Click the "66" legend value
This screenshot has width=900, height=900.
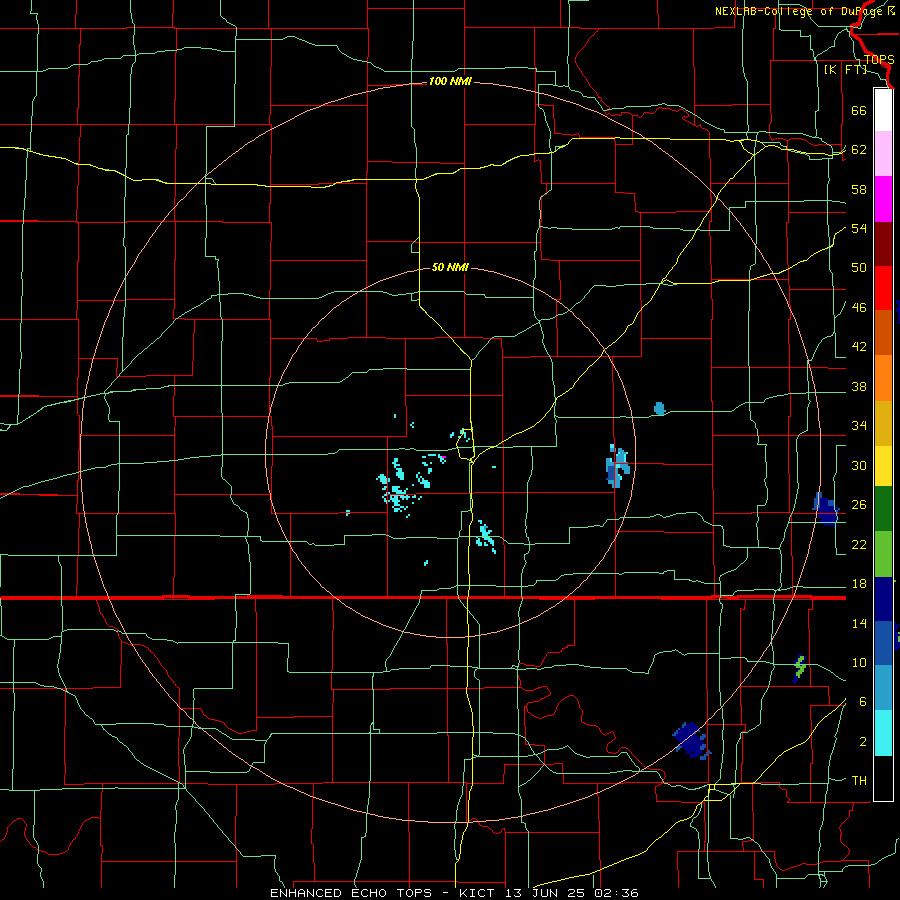pos(859,110)
